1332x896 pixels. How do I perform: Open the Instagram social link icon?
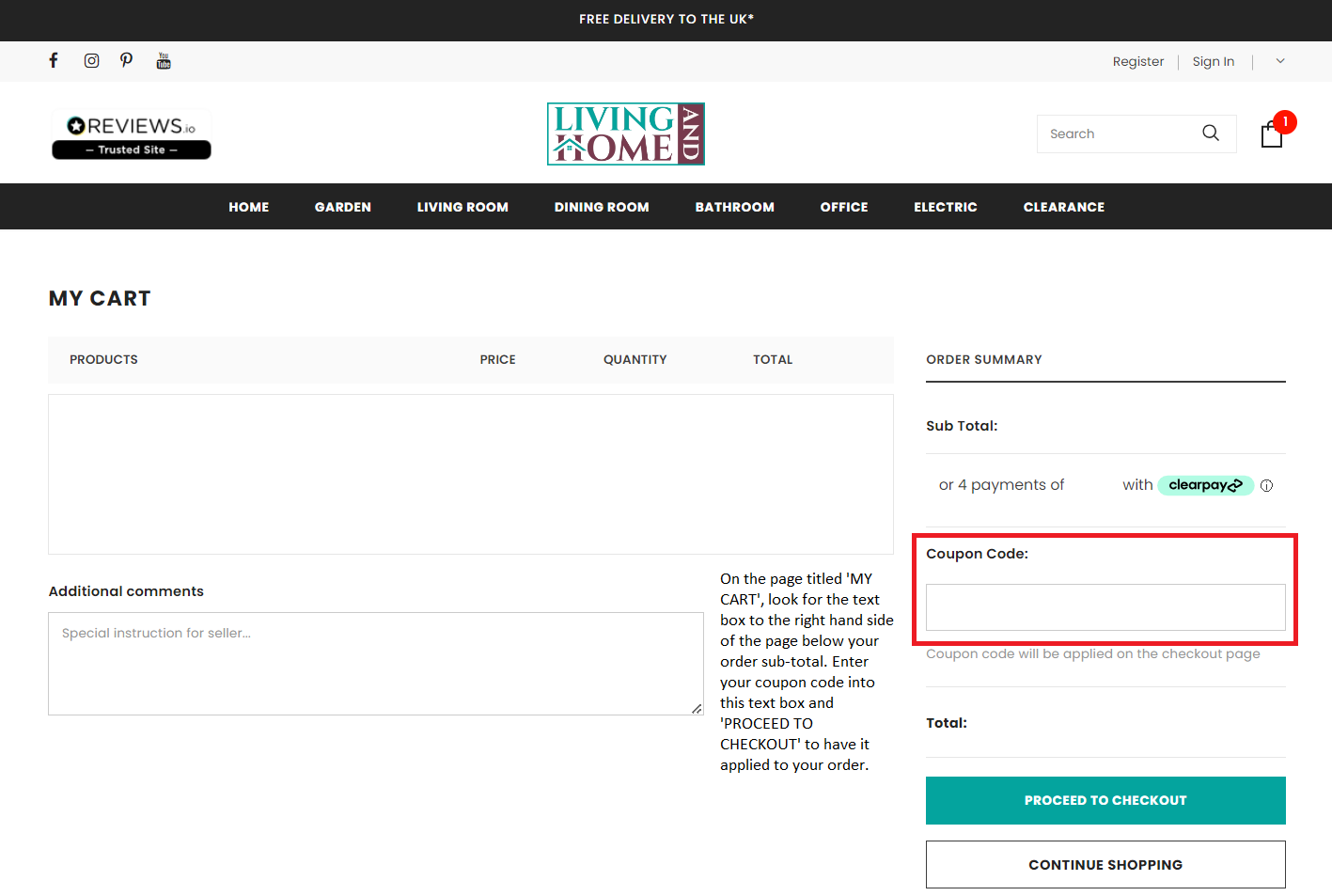point(91,61)
